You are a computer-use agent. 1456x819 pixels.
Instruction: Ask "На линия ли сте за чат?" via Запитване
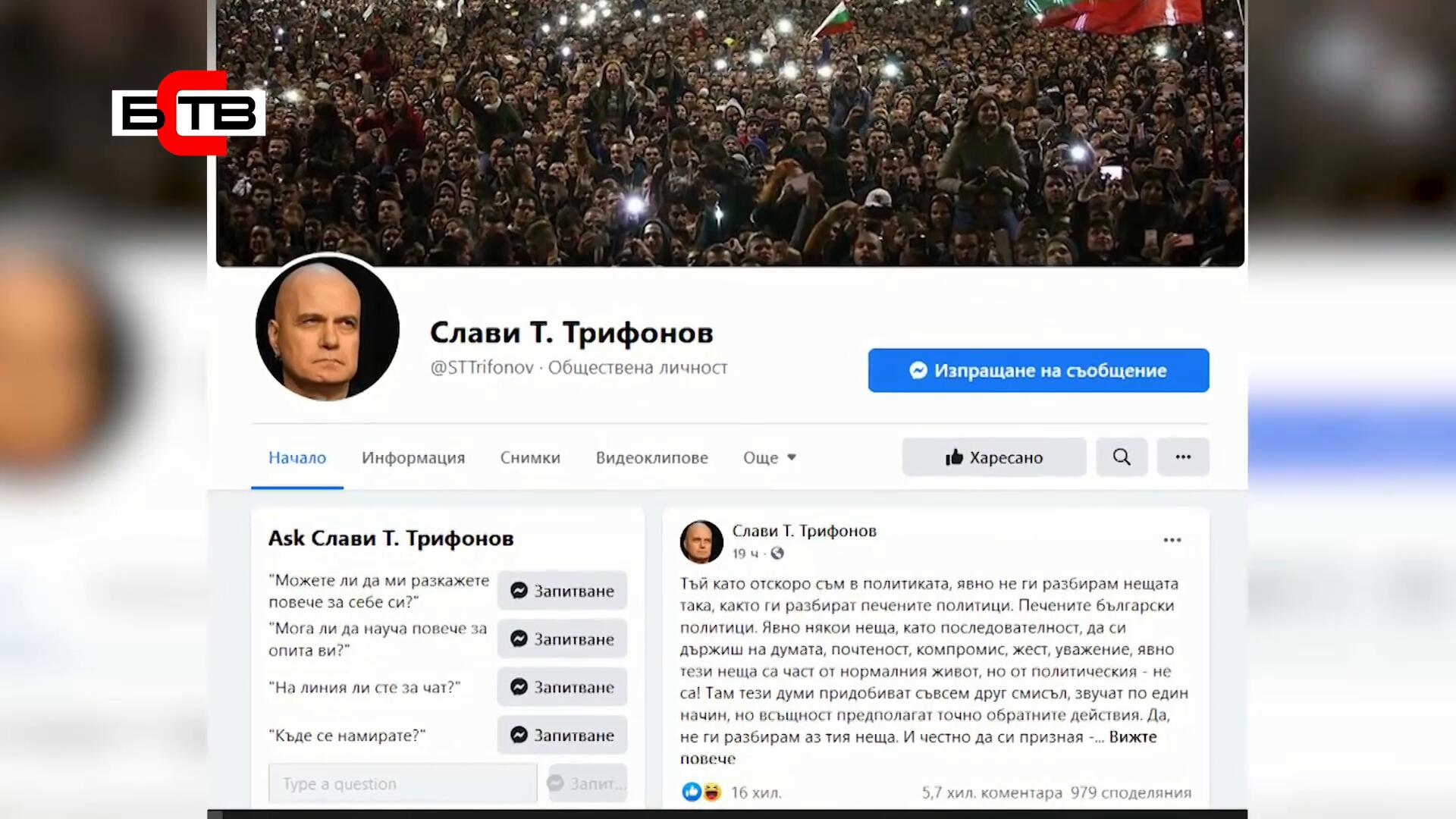562,687
